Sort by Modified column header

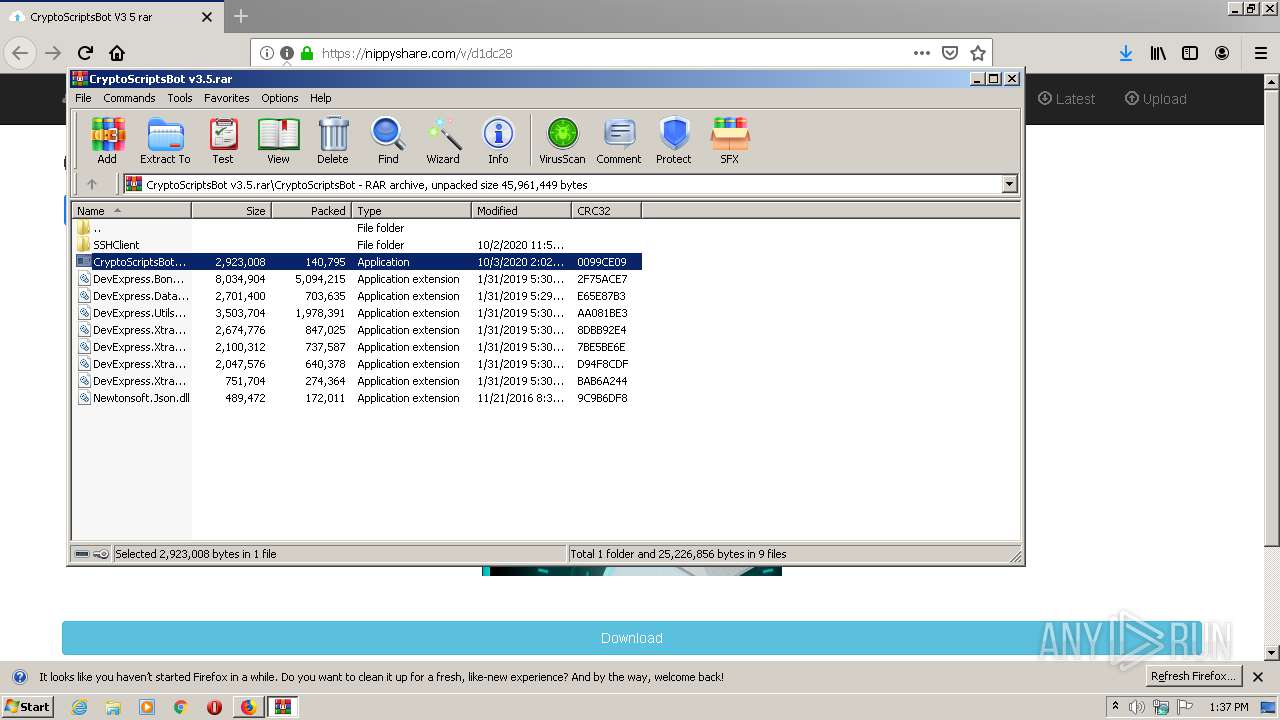521,211
